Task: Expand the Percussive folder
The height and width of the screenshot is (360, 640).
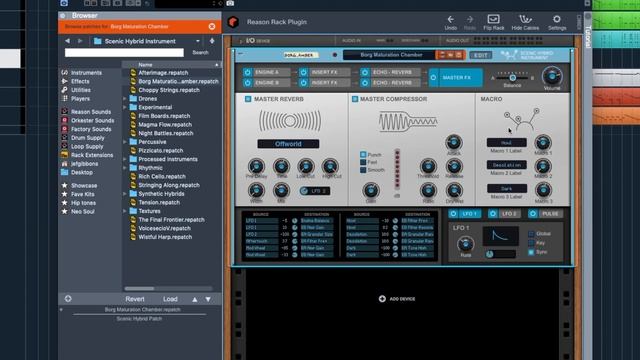Action: tap(124, 142)
